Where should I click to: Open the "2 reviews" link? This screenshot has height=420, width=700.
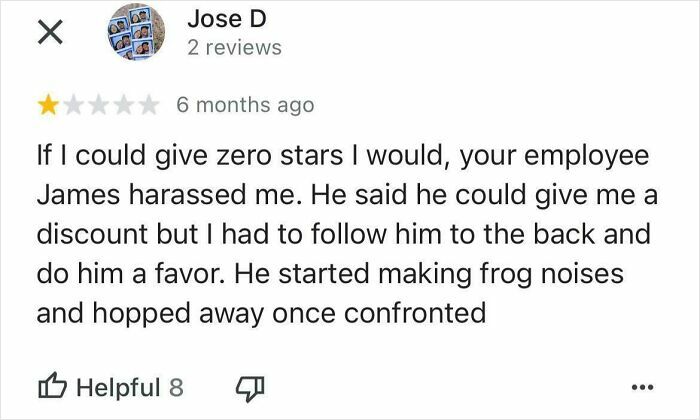point(234,48)
